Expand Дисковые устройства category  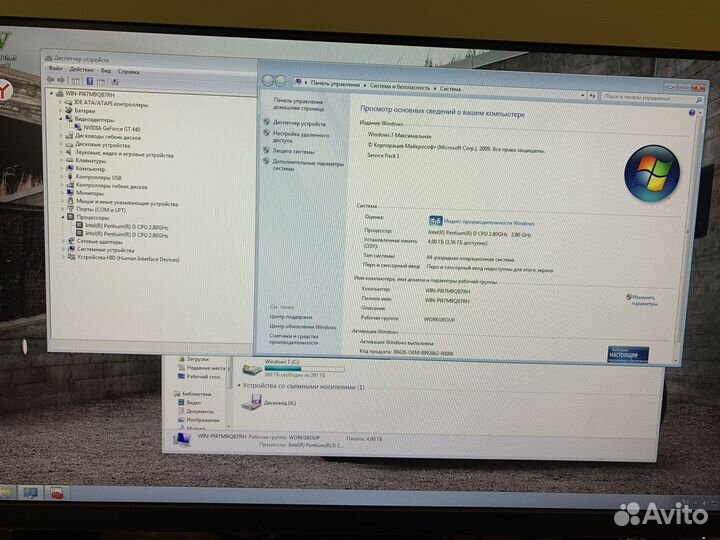tap(61, 144)
